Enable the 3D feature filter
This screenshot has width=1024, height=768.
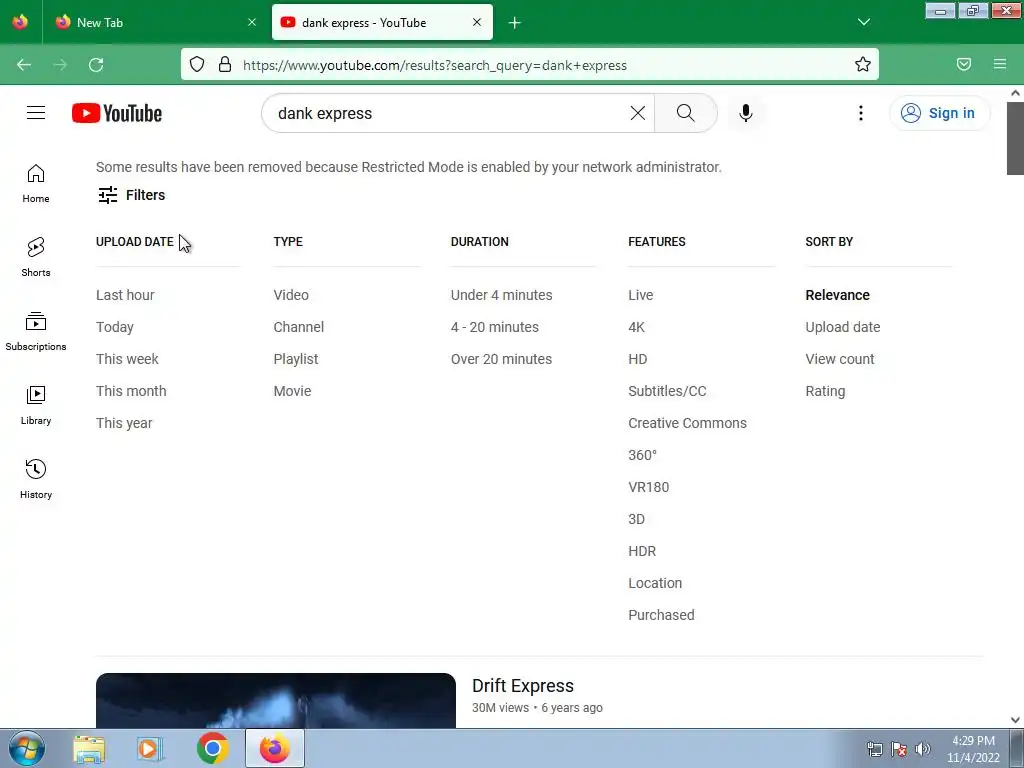637,519
